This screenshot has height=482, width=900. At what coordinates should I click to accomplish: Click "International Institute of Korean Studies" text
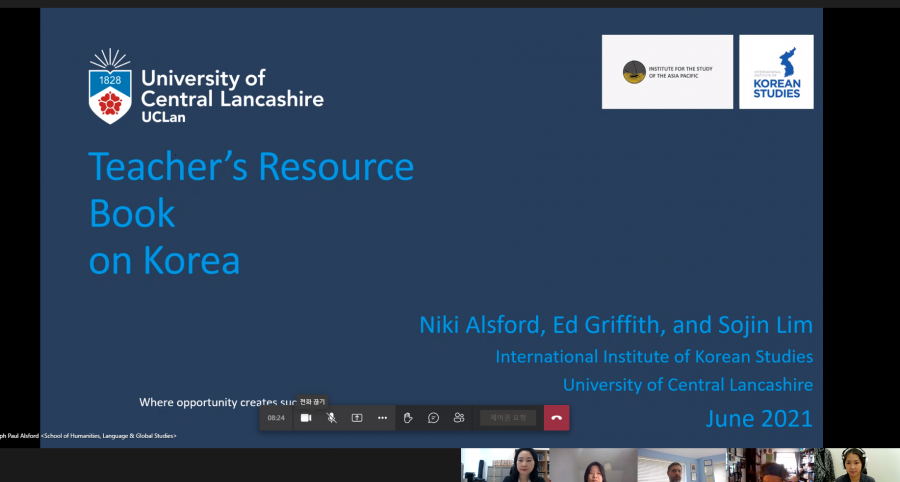(654, 356)
